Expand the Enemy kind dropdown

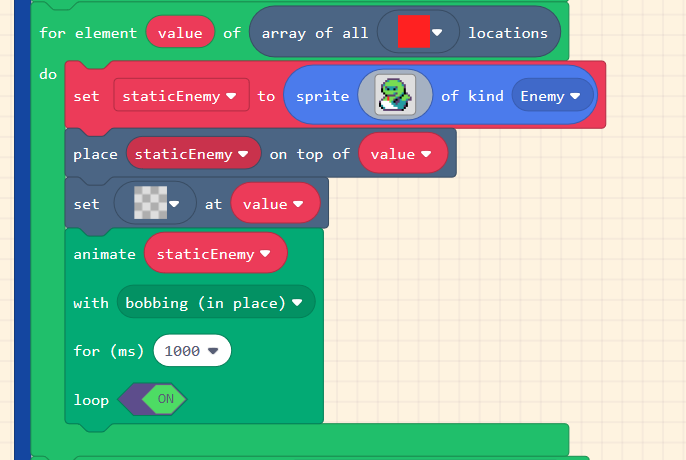[552, 96]
